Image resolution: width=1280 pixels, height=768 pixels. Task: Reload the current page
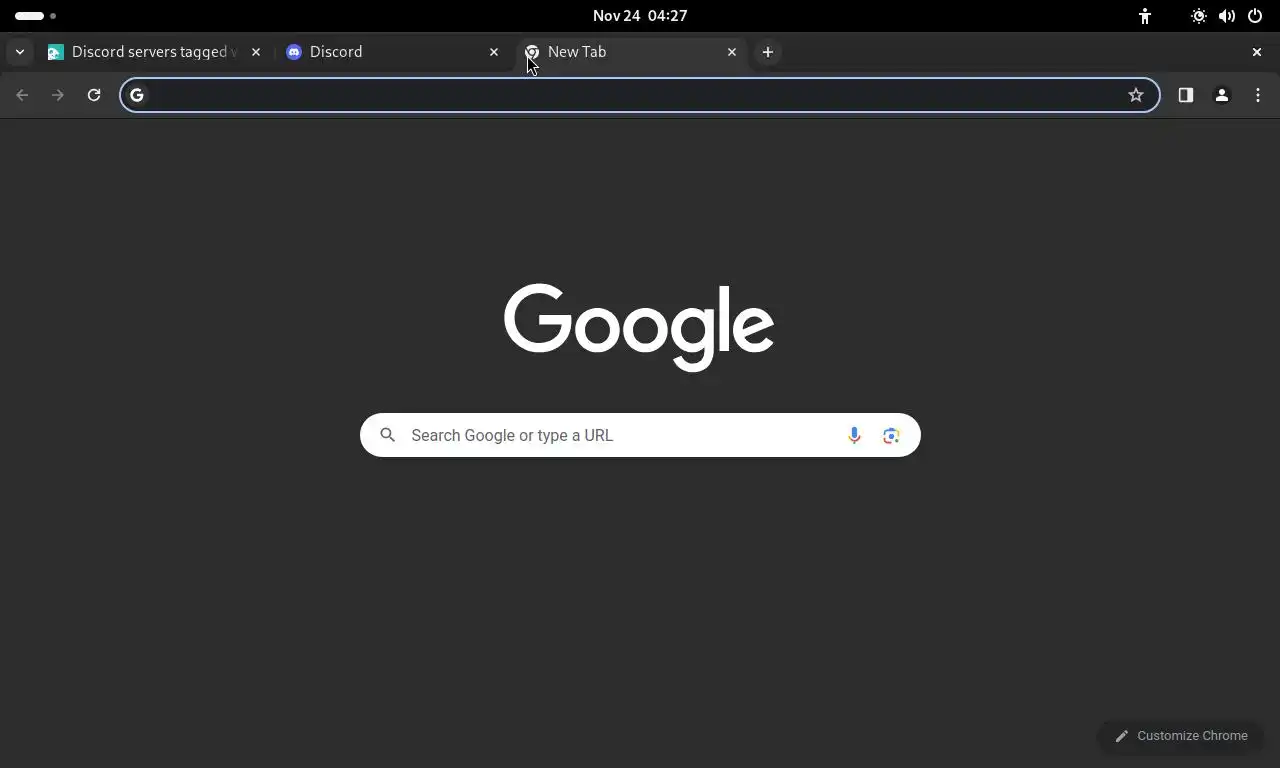point(94,95)
